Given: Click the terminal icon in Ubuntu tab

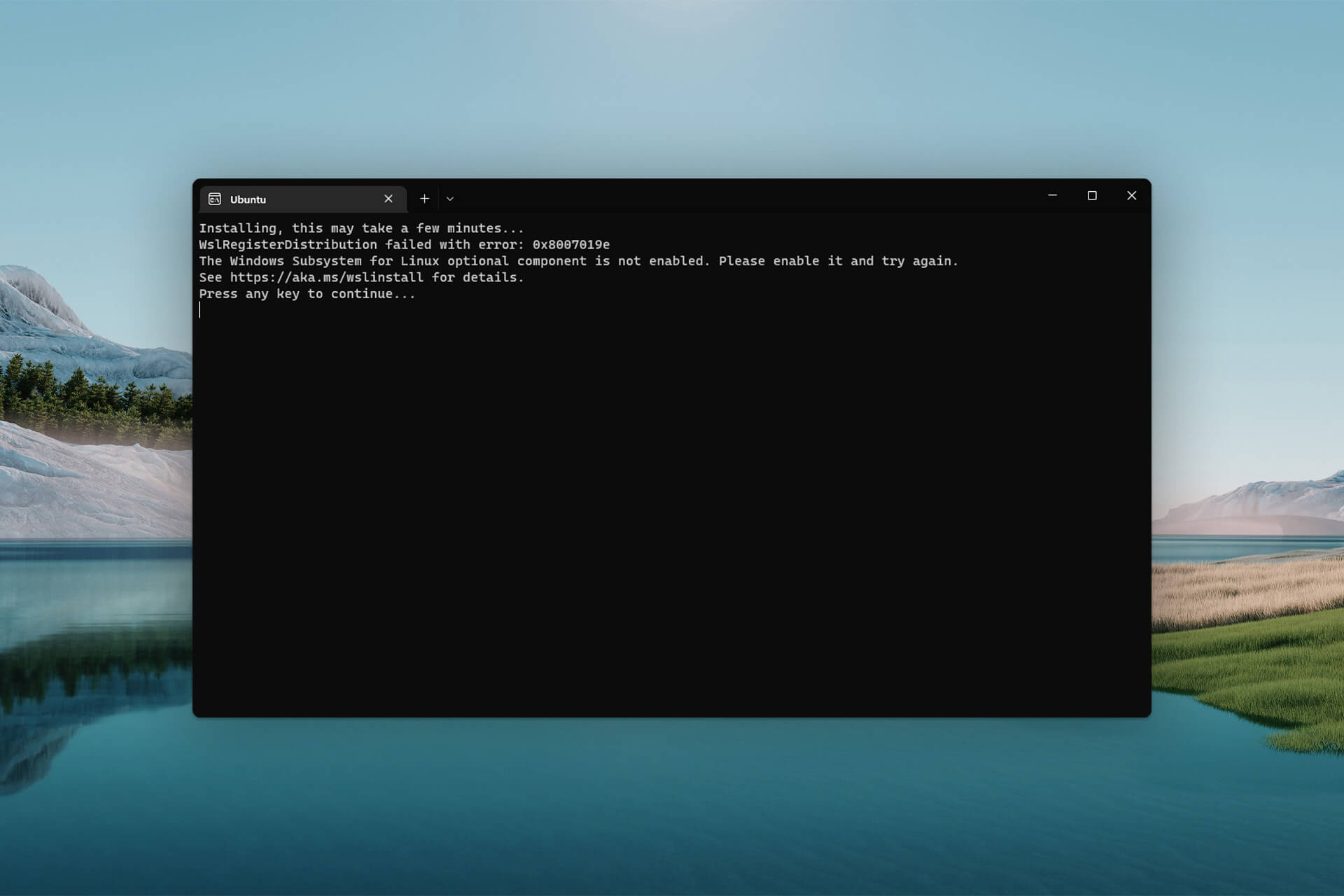Looking at the screenshot, I should [x=215, y=199].
